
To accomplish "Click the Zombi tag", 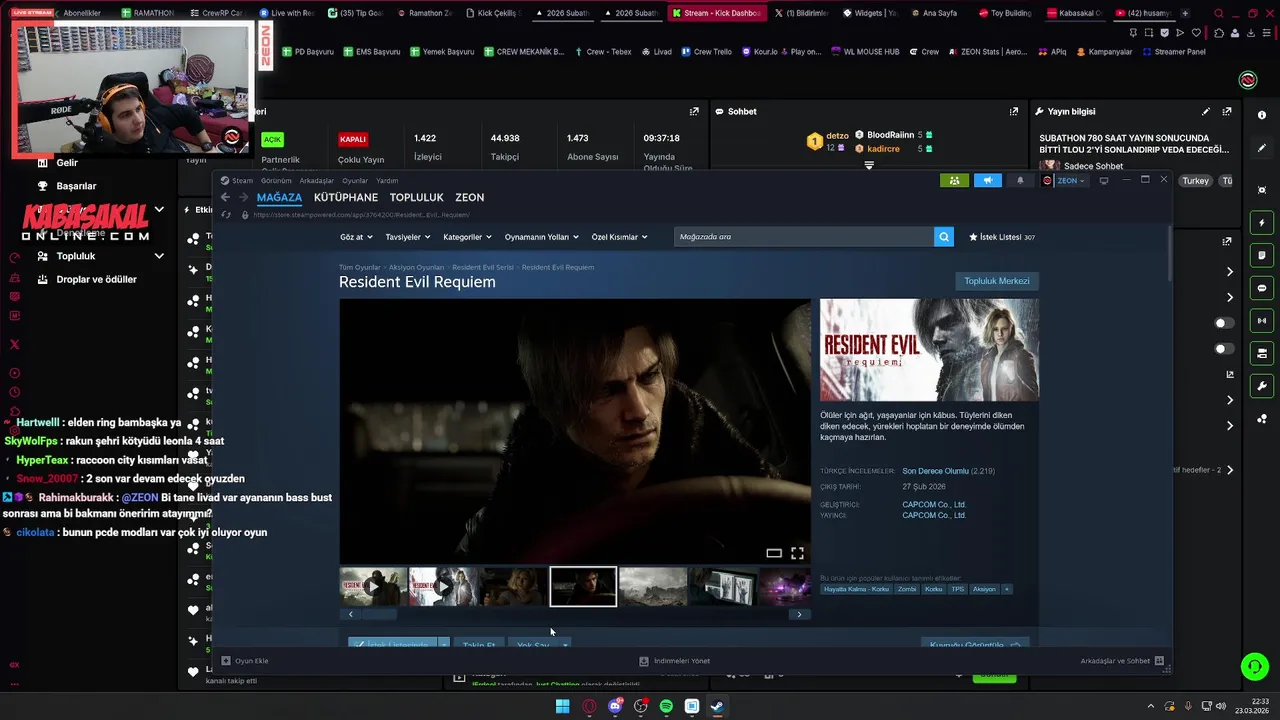I will coord(907,589).
